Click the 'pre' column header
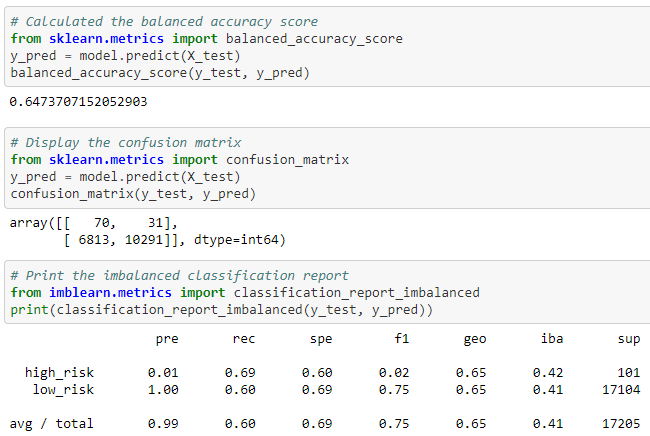 [167, 339]
